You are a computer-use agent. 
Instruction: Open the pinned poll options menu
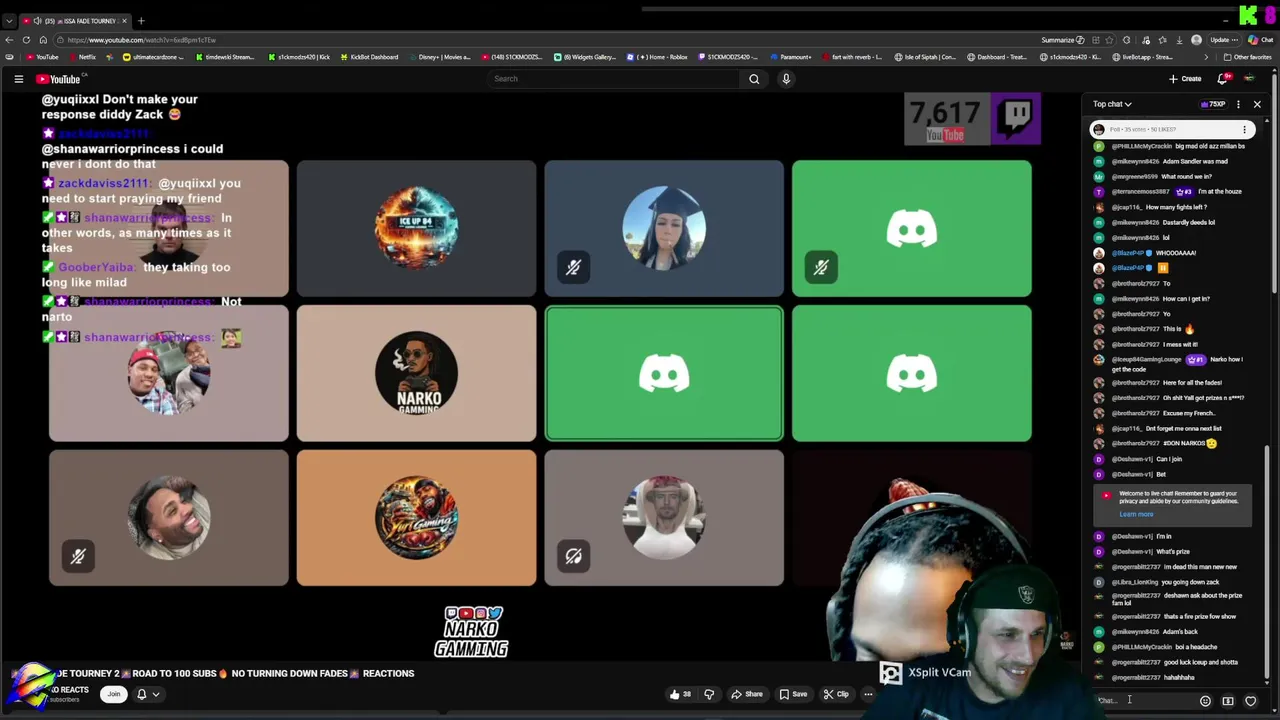(1244, 129)
